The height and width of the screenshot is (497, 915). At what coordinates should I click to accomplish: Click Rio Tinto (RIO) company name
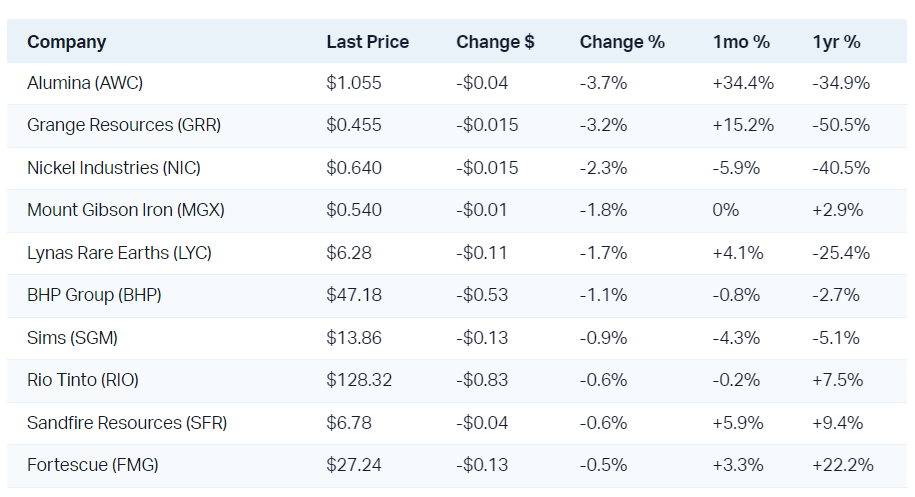coord(83,380)
